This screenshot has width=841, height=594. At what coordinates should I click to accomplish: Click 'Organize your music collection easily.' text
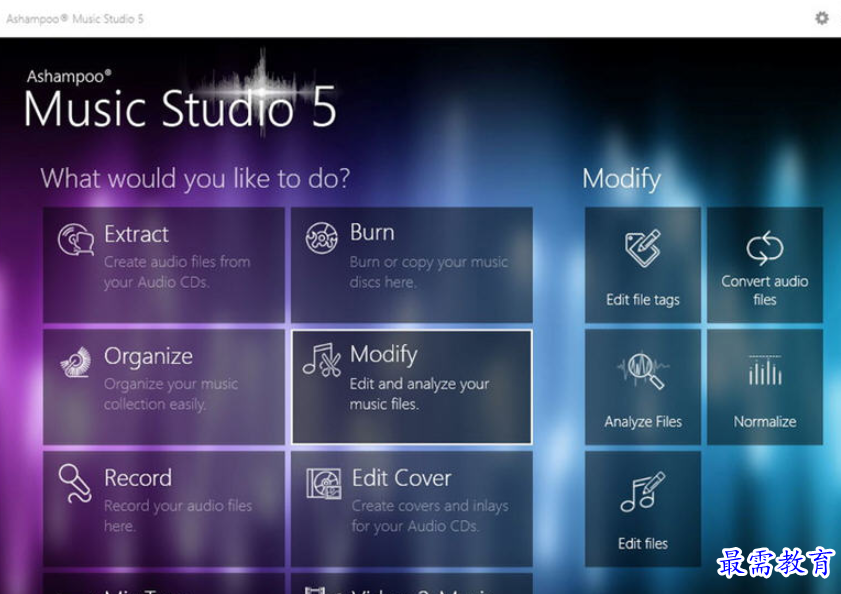click(x=171, y=394)
